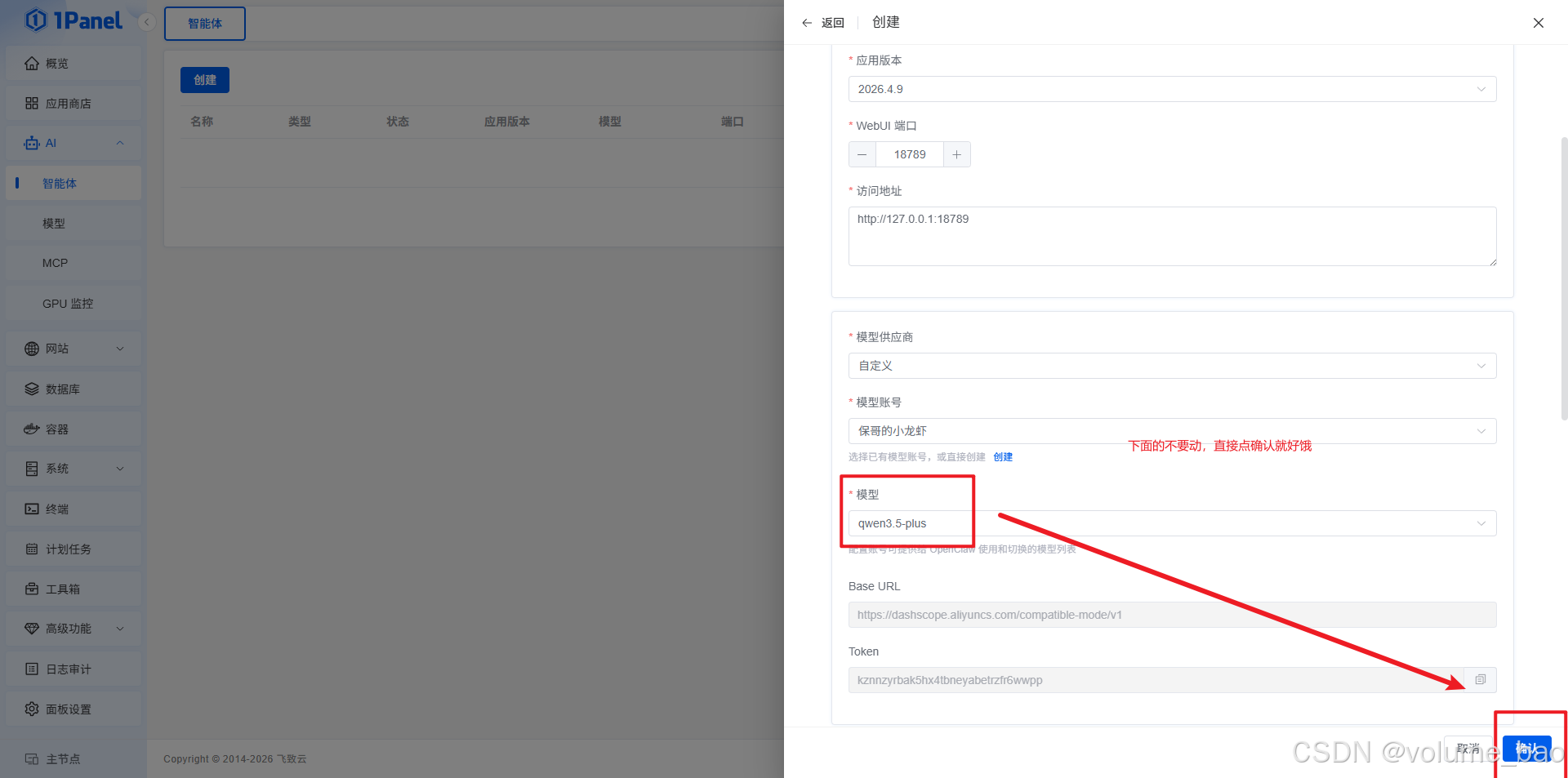The height and width of the screenshot is (778, 1568).
Task: Click the 取消 button
Action: pyautogui.click(x=1468, y=749)
